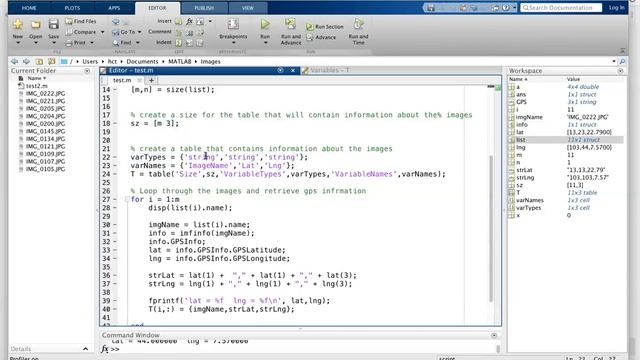Viewport: 640px width, 360px height.
Task: Click Run Section button
Action: [x=325, y=27]
